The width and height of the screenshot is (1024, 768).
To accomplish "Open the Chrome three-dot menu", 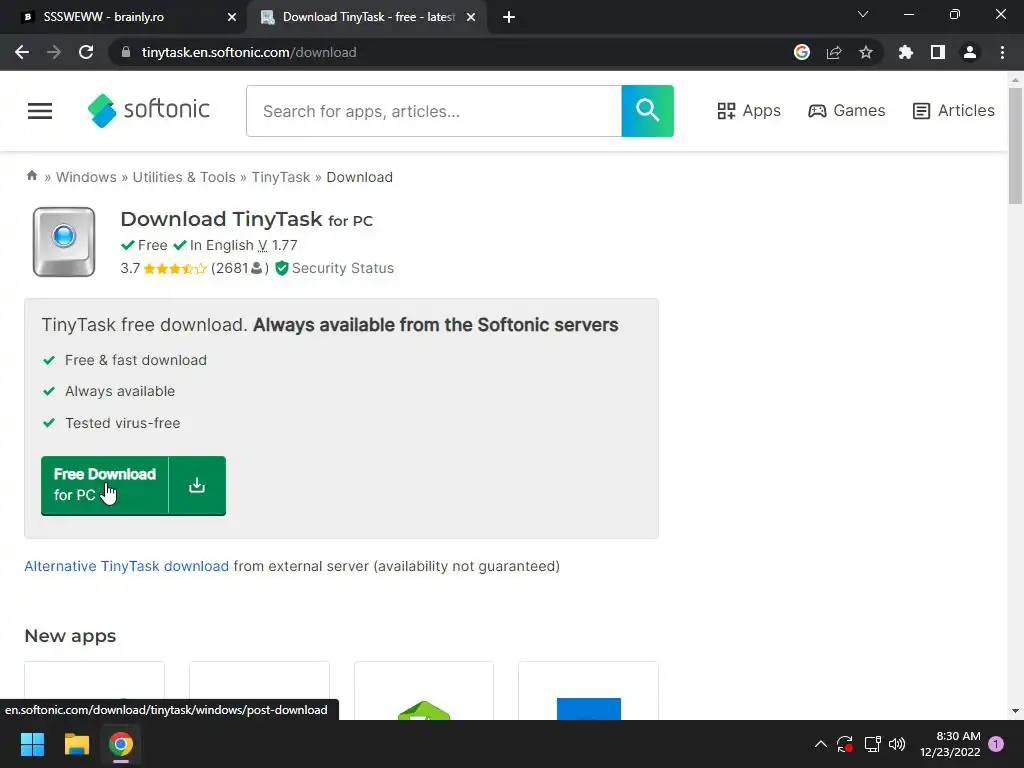I will pos(1002,52).
